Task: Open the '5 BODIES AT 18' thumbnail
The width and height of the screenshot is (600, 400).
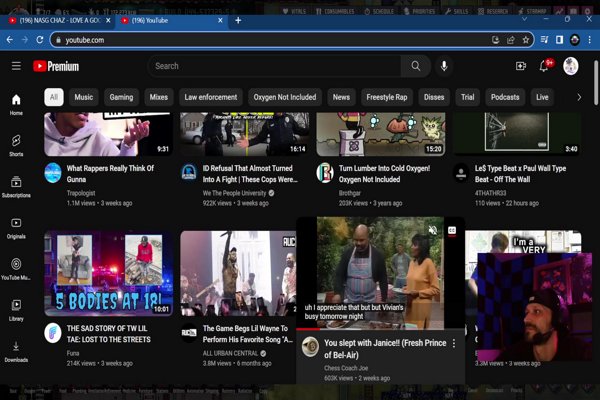Action: [x=108, y=273]
